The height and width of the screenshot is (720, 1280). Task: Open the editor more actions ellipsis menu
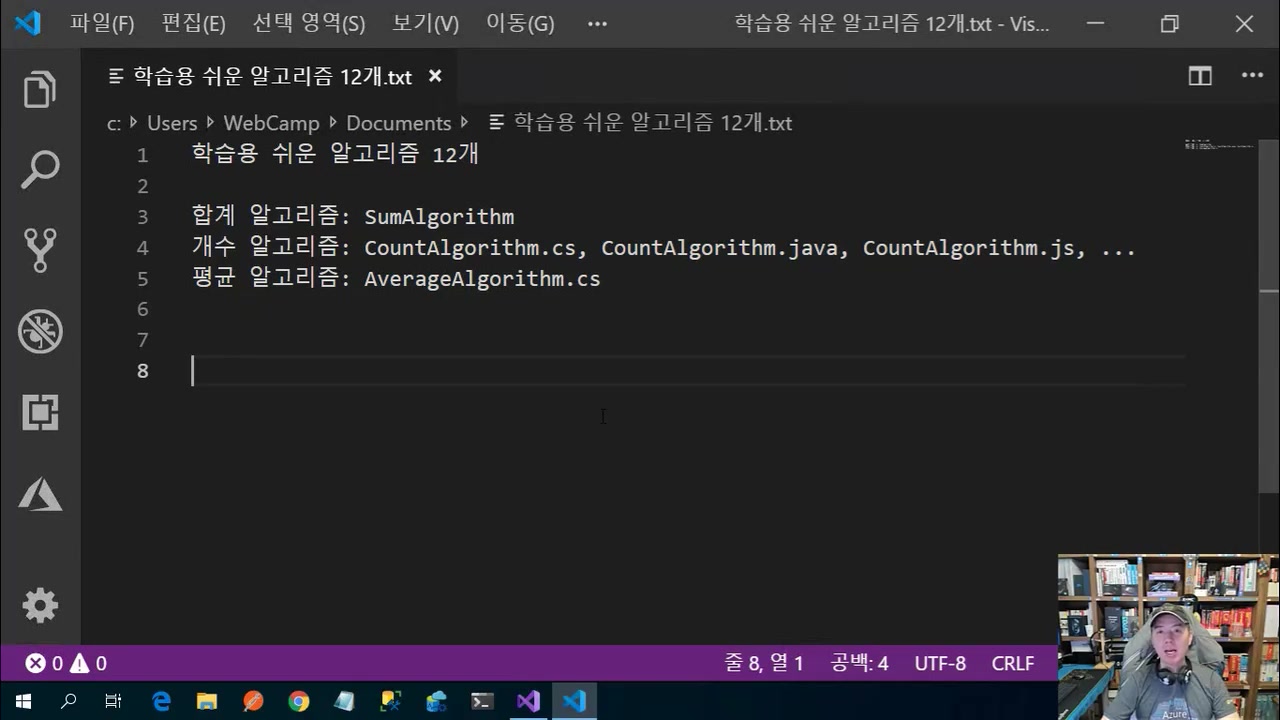tap(1252, 76)
